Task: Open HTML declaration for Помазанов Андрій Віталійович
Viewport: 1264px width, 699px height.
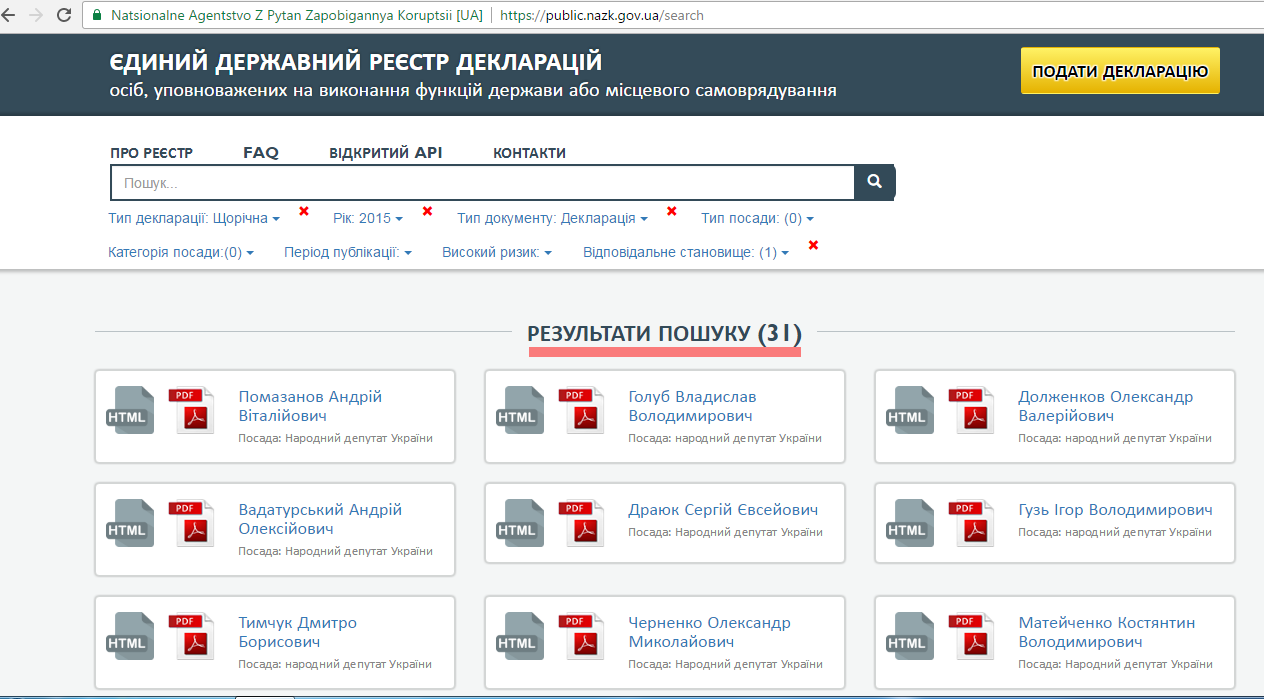Action: pos(129,410)
